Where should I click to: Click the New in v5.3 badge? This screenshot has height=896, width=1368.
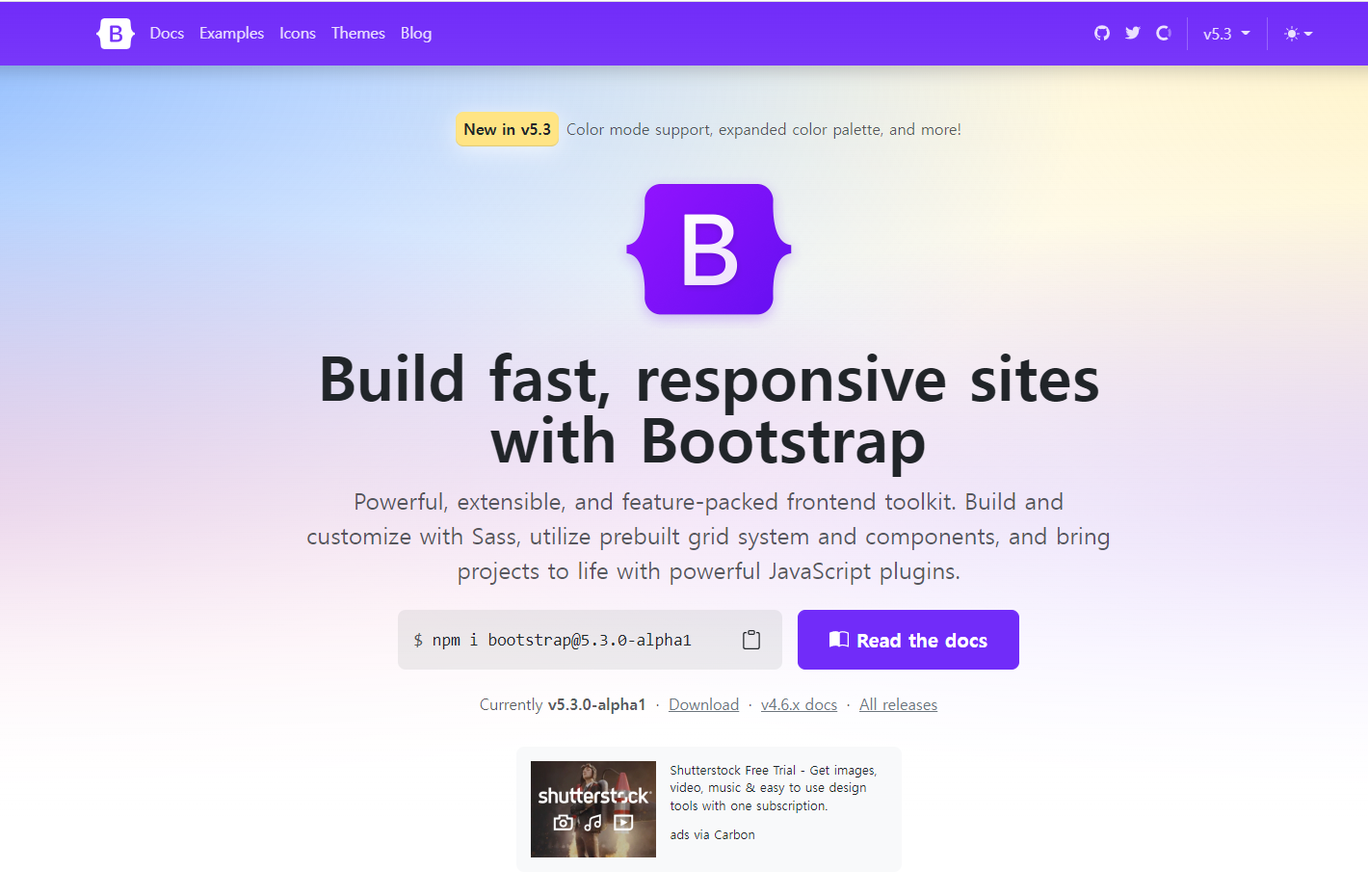[508, 129]
